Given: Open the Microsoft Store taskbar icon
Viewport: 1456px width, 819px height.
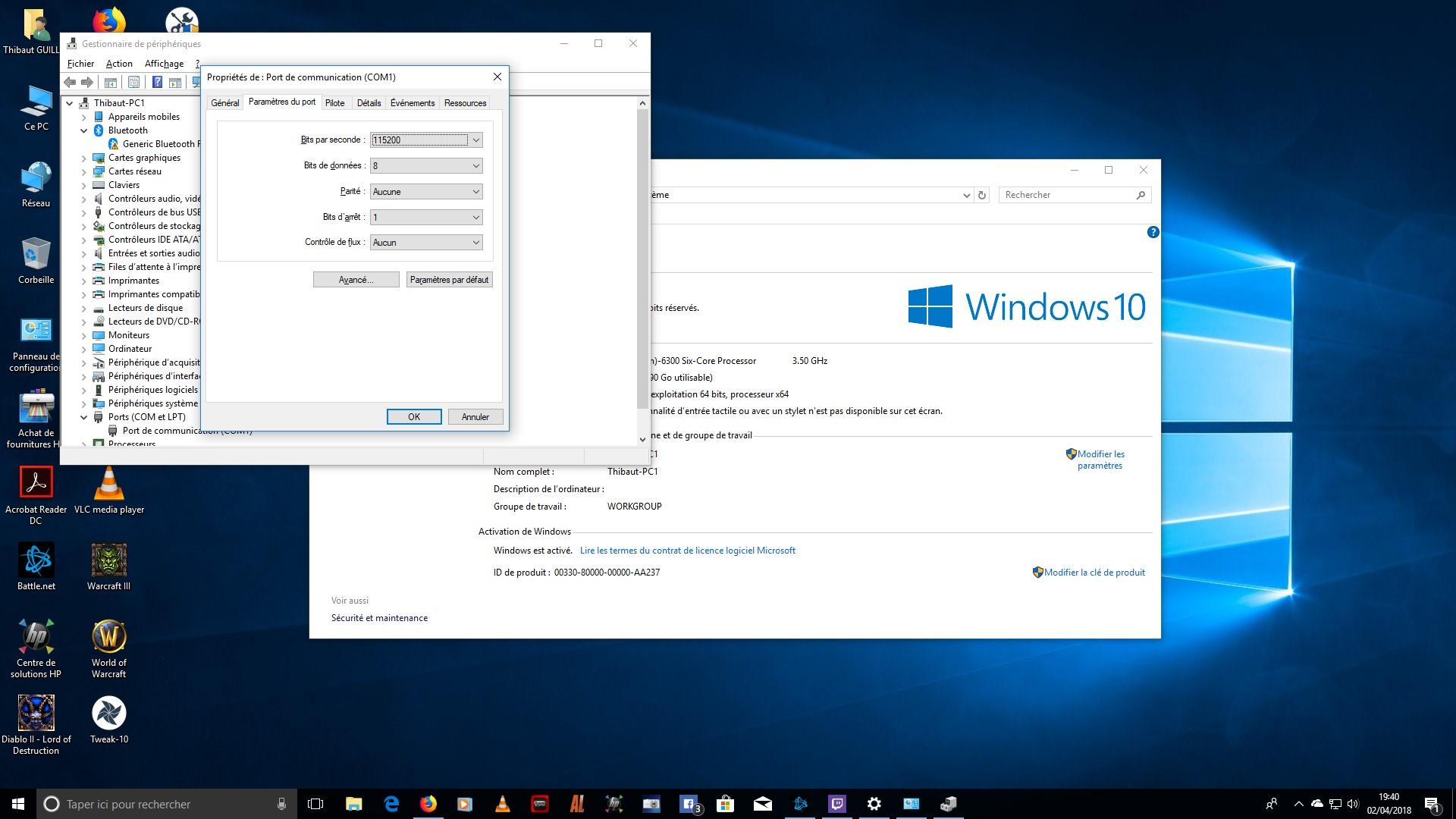Looking at the screenshot, I should pos(726,804).
